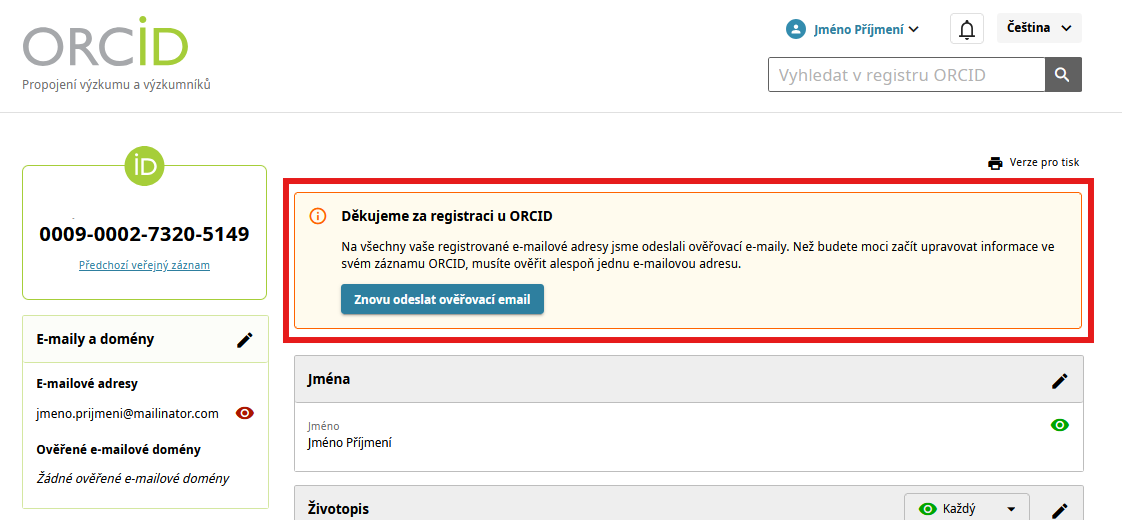The image size is (1122, 520).
Task: Click the ORCID logo
Action: click(105, 42)
